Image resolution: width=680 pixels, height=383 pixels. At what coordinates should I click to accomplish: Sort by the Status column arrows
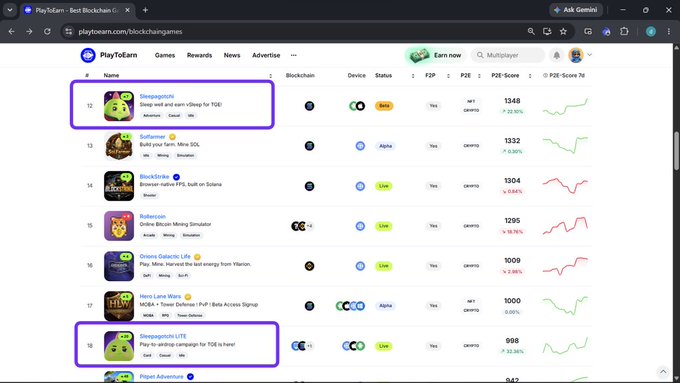(x=413, y=75)
